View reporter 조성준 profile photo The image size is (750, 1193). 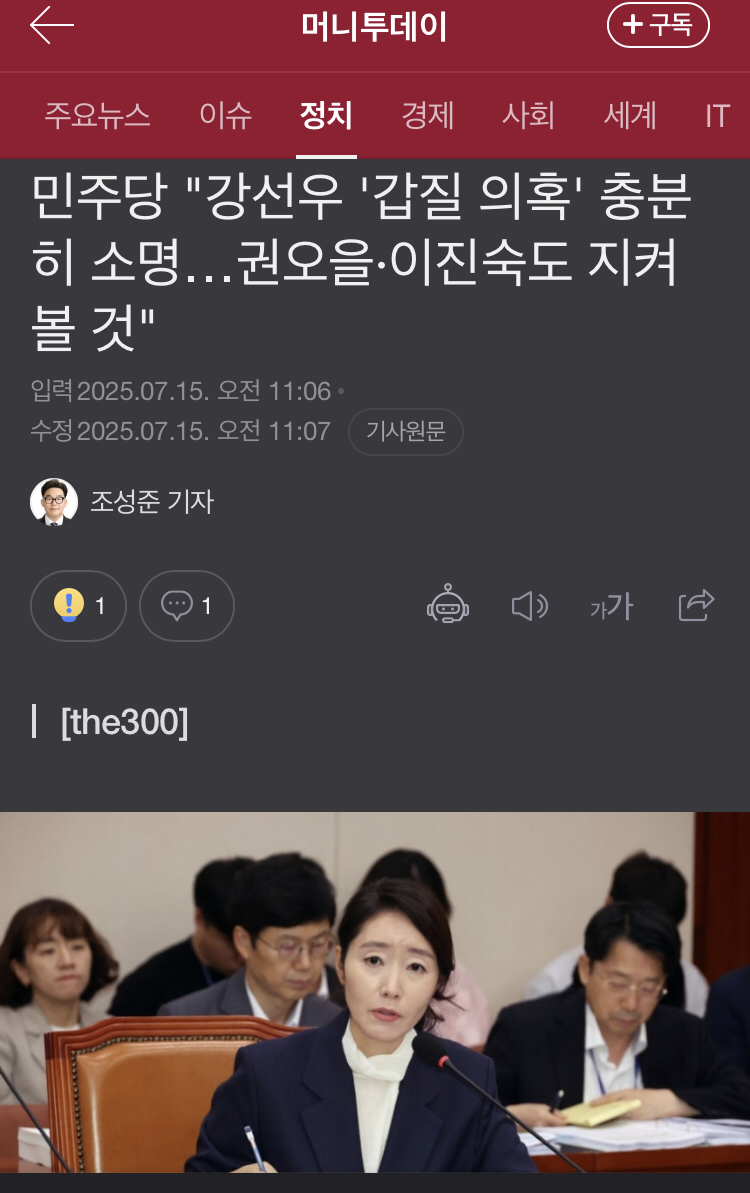tap(54, 502)
